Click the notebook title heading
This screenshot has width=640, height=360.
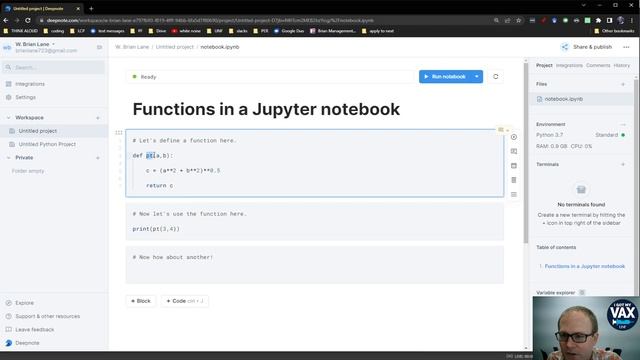click(x=266, y=109)
